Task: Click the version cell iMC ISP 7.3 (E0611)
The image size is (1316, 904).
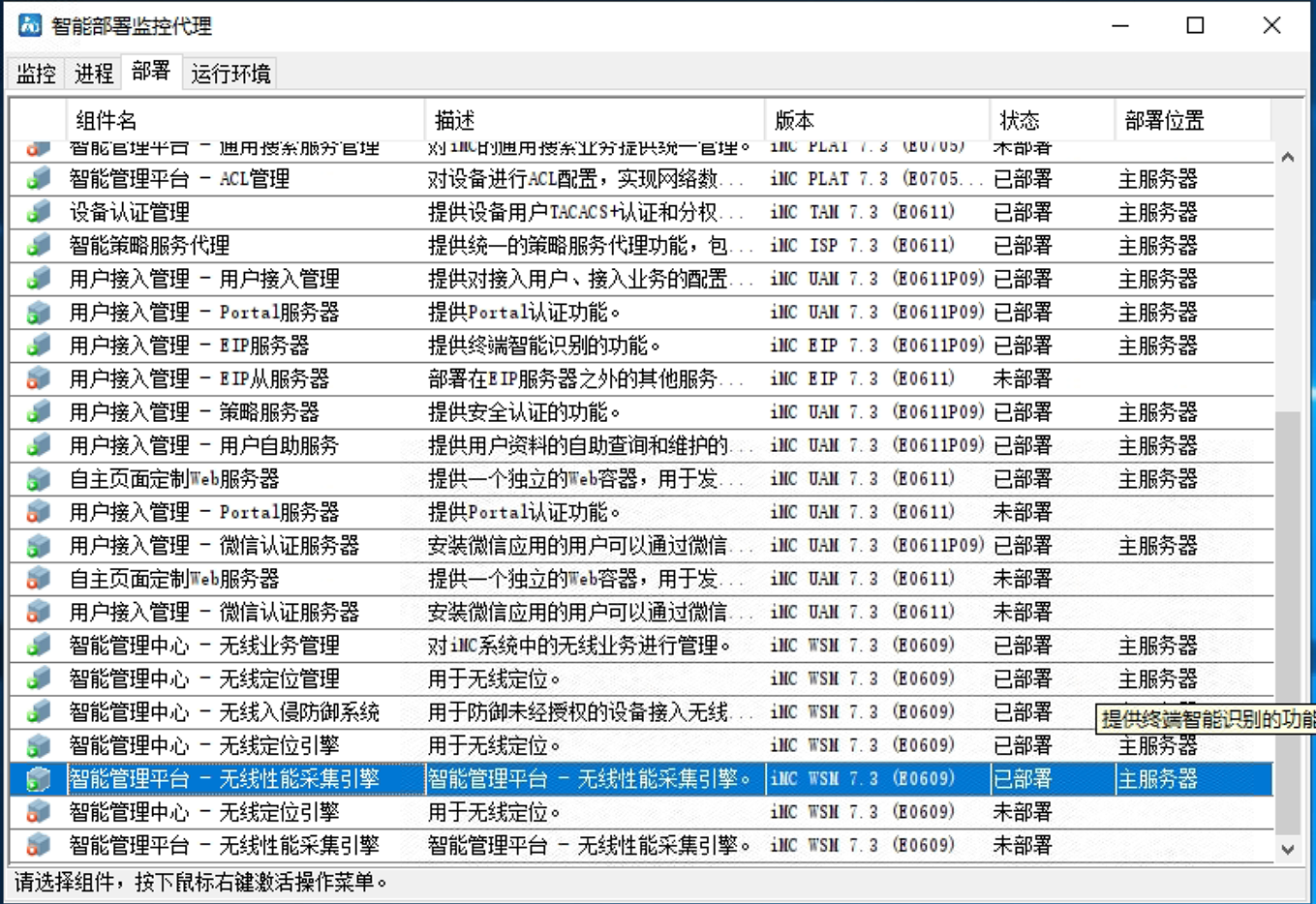Action: [863, 246]
